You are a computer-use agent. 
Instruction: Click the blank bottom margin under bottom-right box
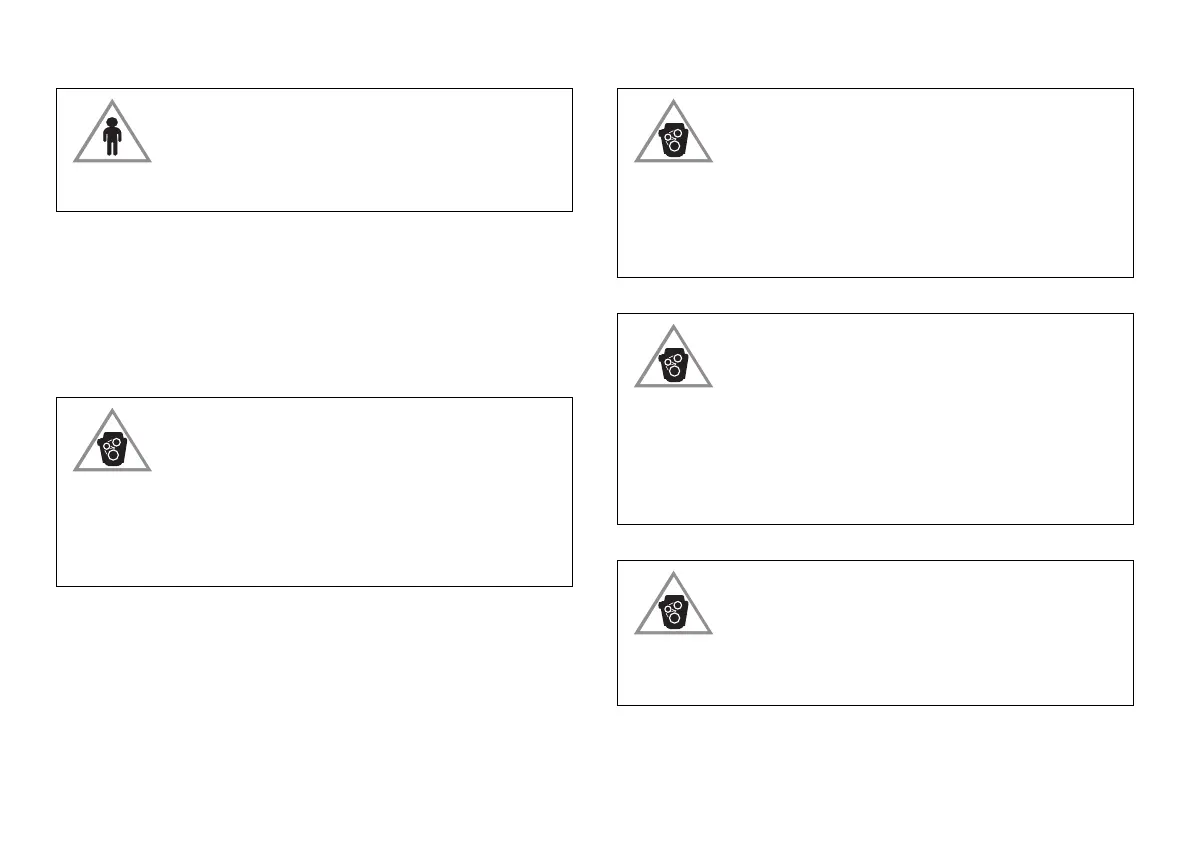(875, 774)
